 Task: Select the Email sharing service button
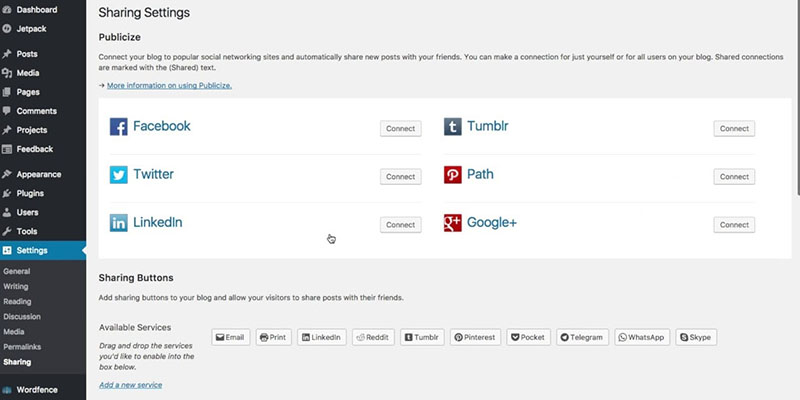click(231, 337)
